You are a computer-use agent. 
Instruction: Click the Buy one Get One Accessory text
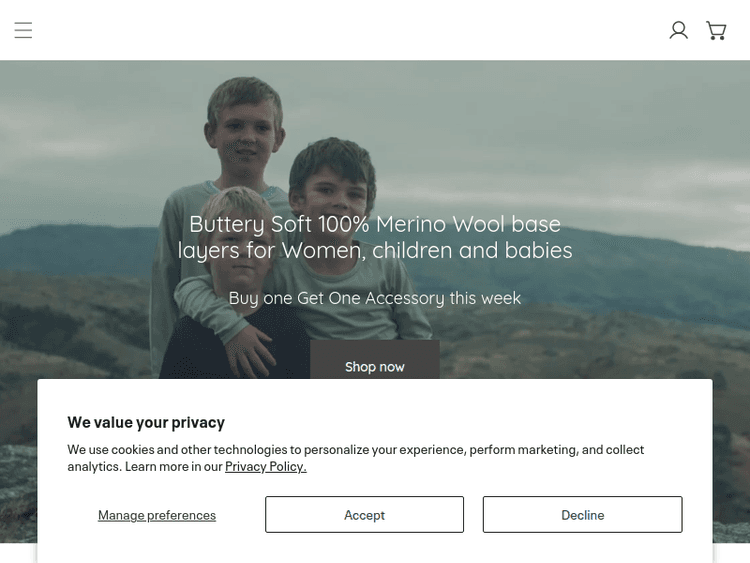tap(375, 298)
